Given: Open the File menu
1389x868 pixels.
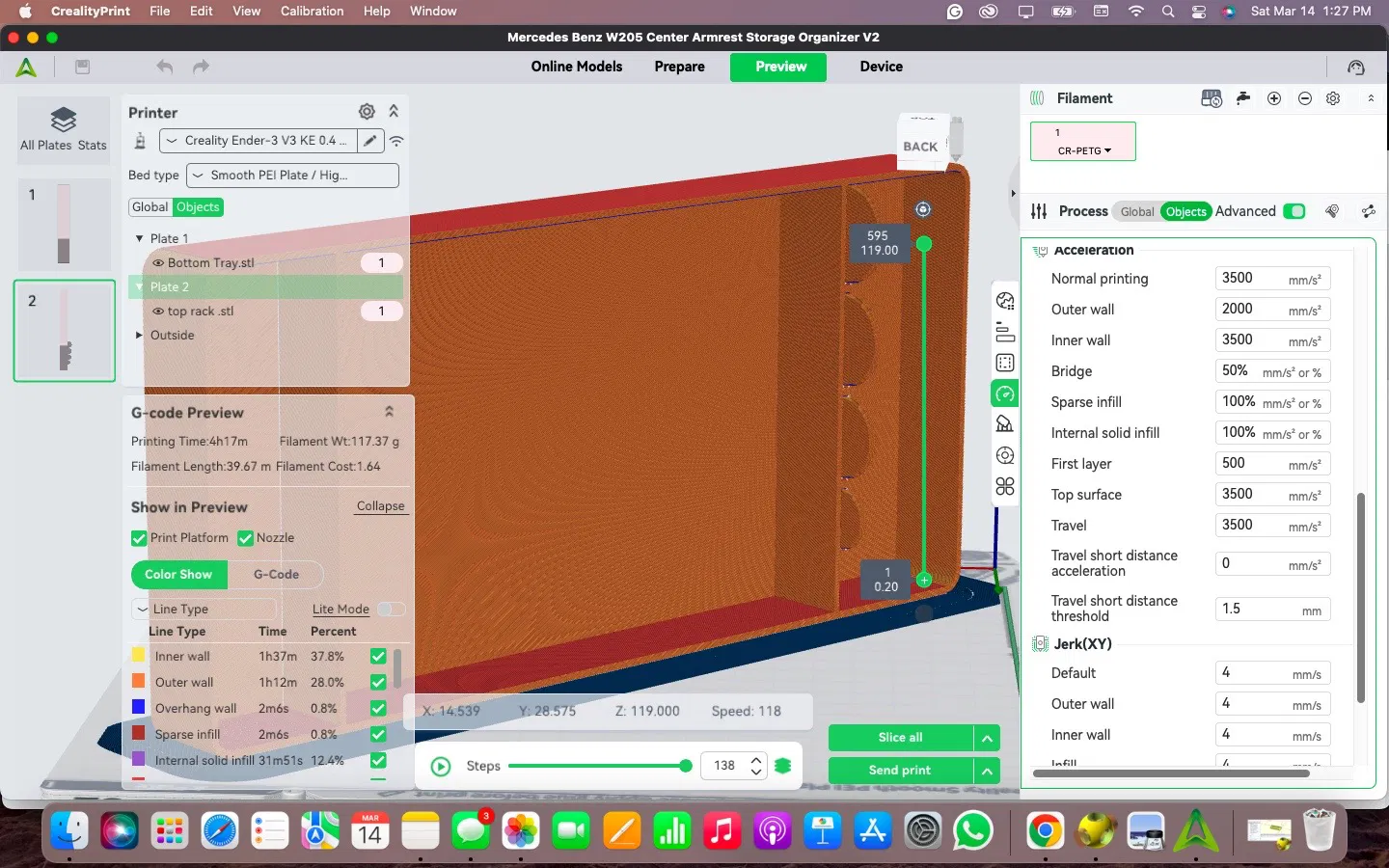Looking at the screenshot, I should tap(160, 12).
